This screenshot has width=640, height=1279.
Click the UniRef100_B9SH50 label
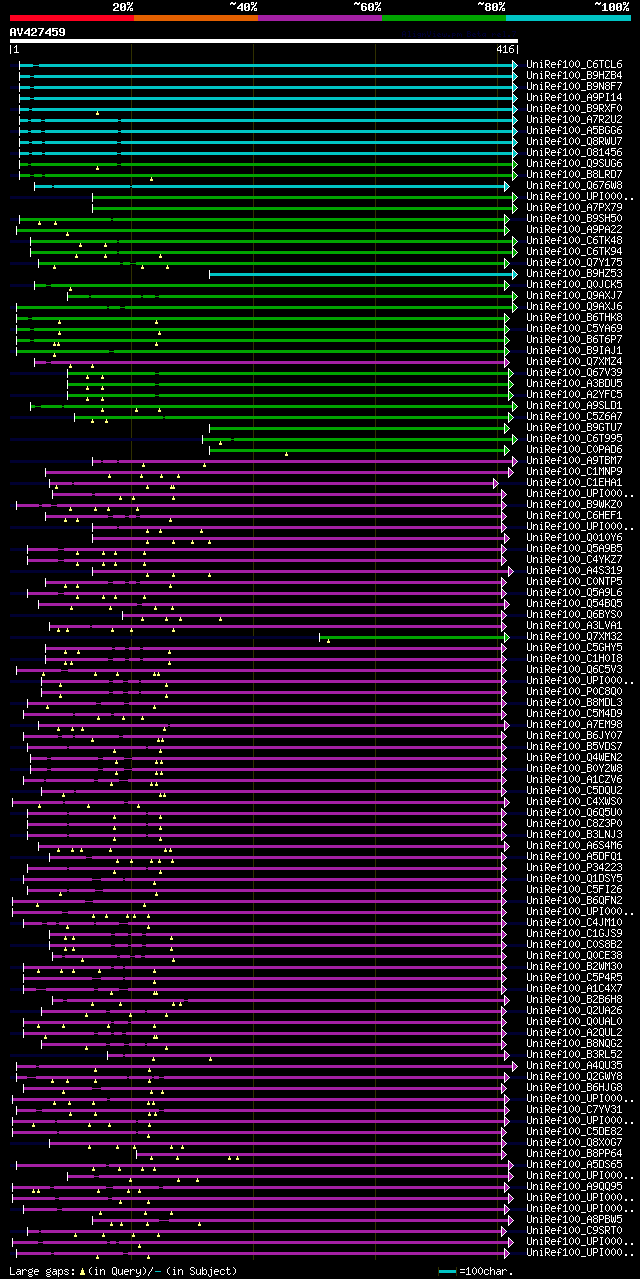pos(573,218)
